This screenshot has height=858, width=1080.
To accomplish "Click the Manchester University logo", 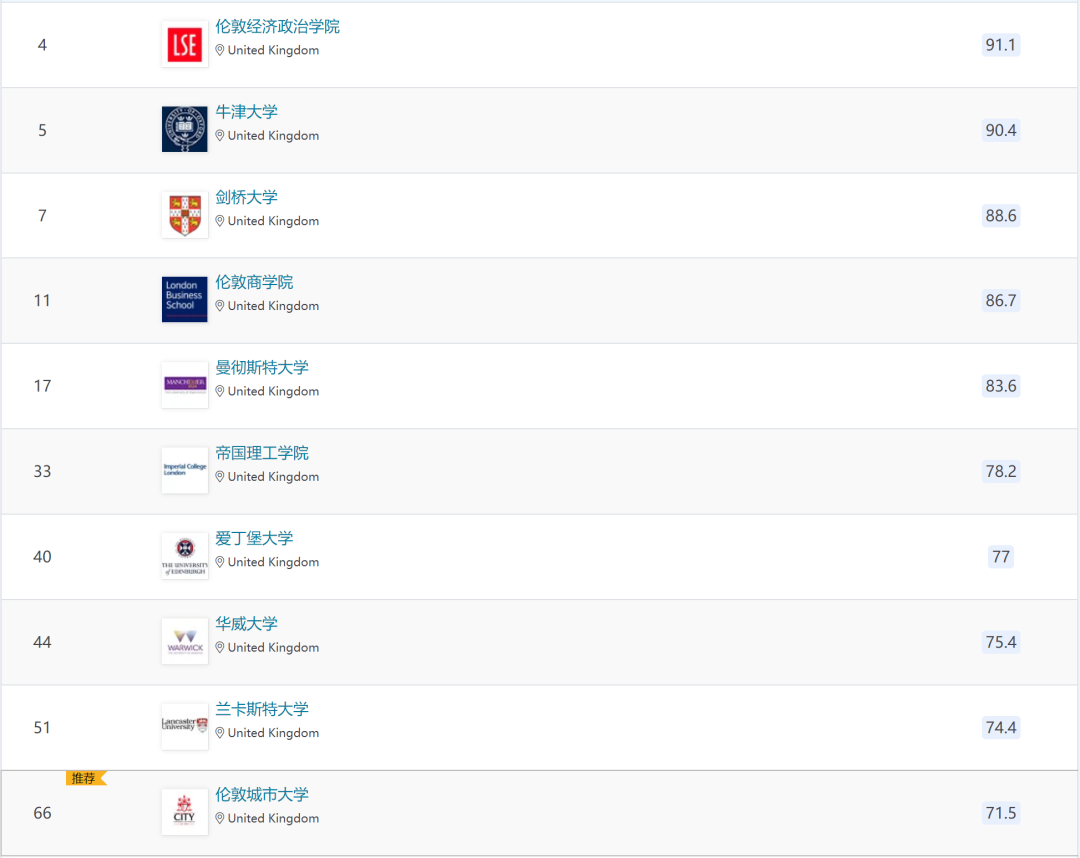I will [185, 385].
